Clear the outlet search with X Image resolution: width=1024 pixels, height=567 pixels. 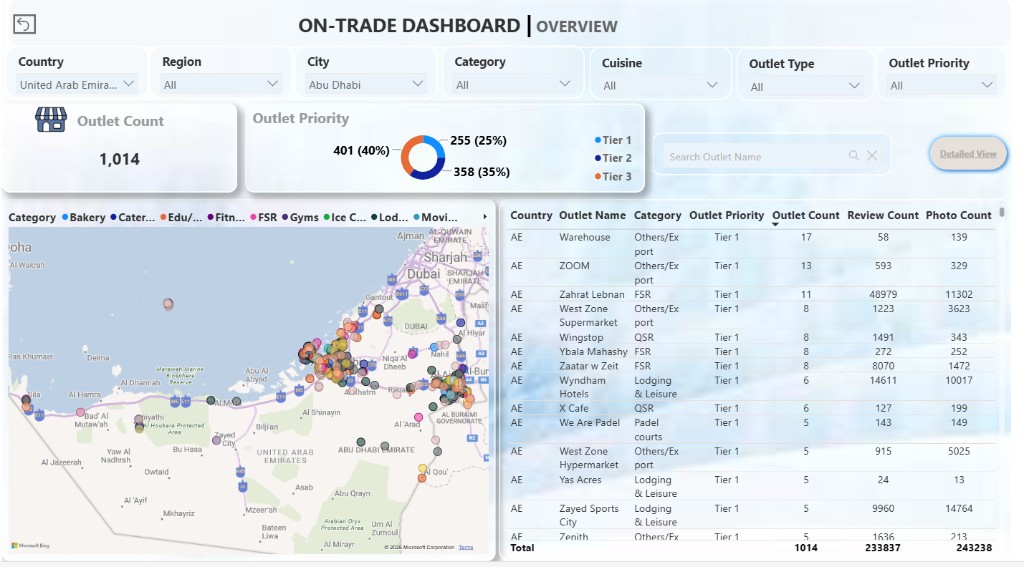click(x=872, y=155)
